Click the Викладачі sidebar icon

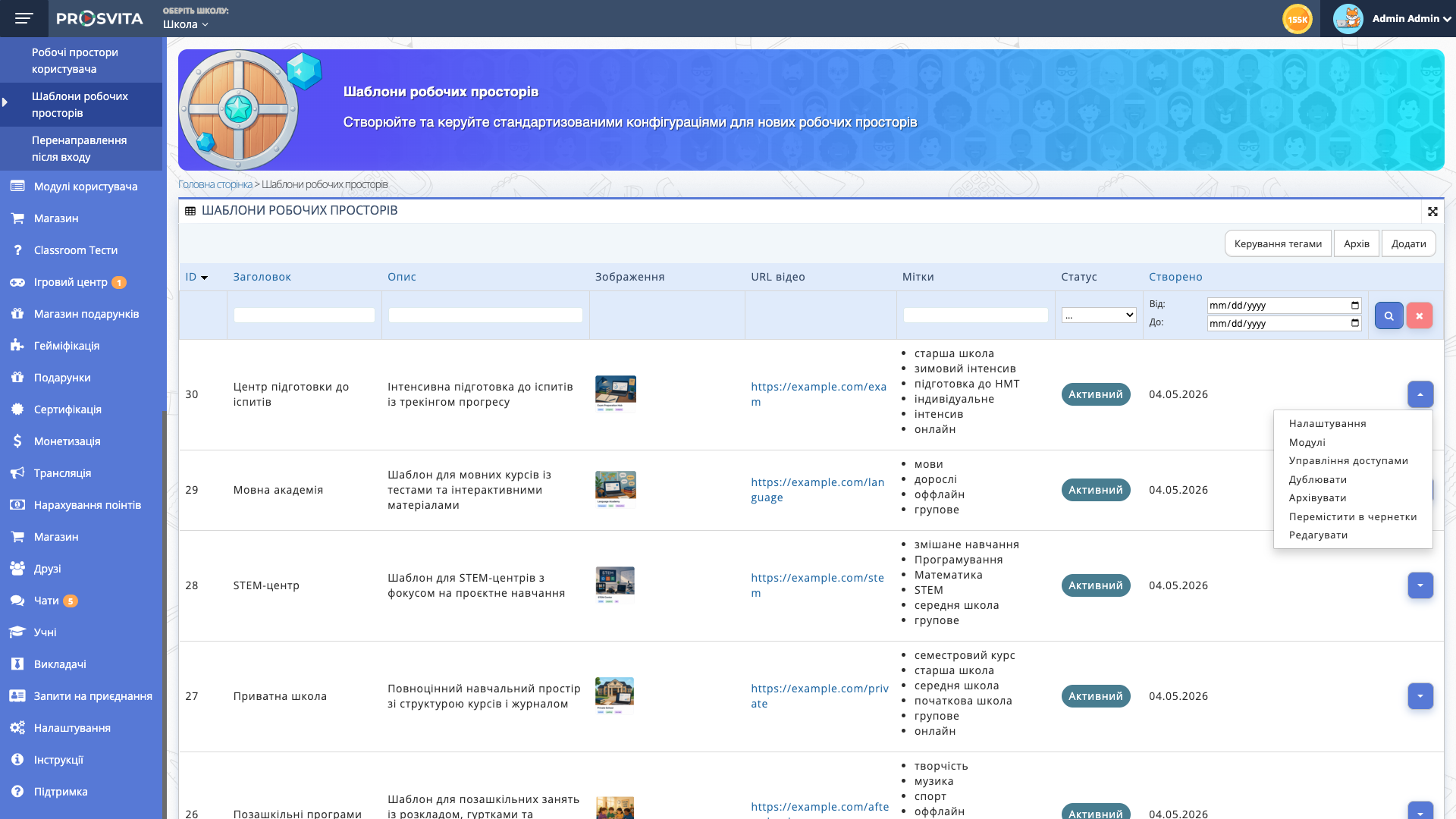coord(17,664)
